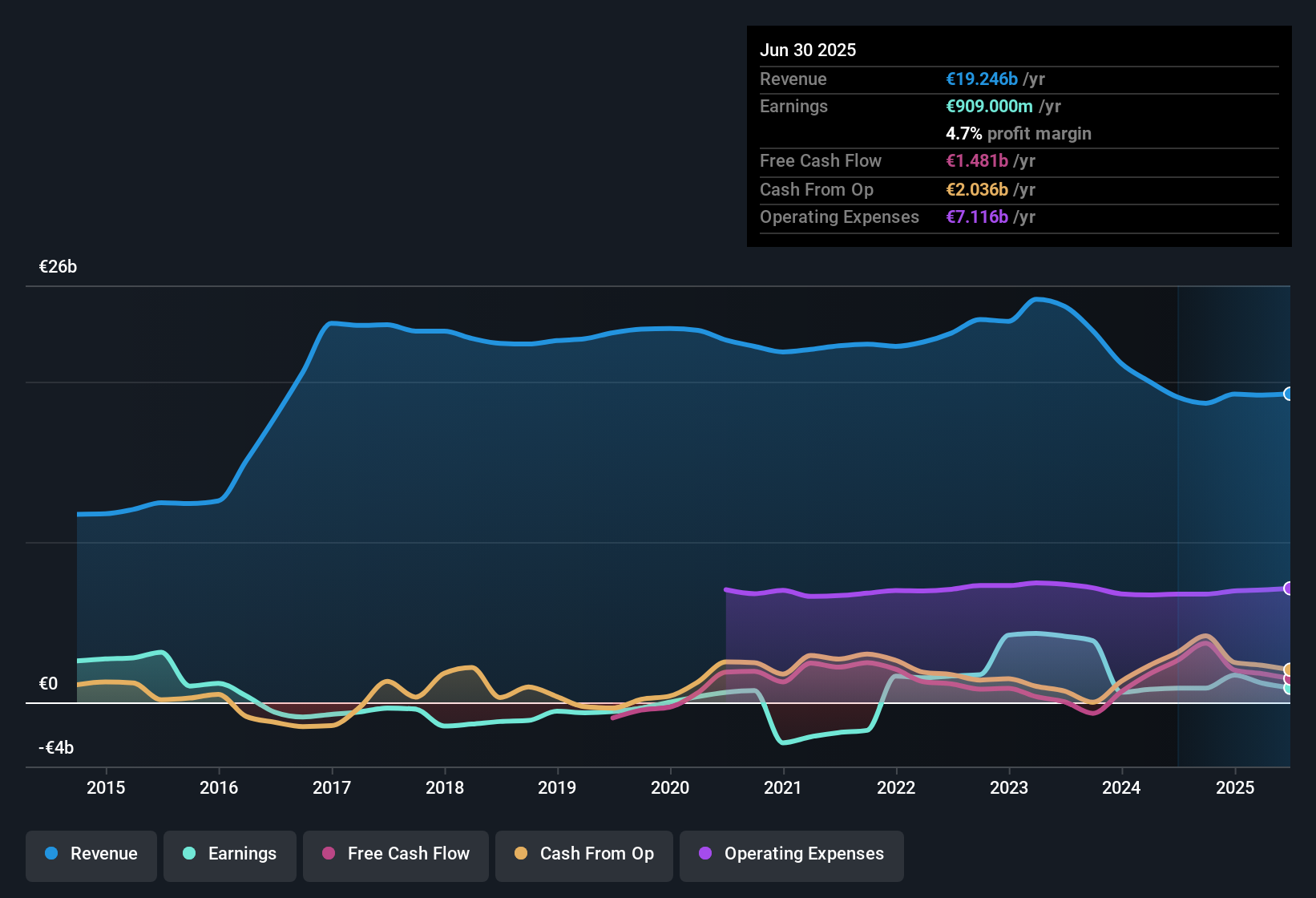
Task: Select the Revenue endpoint marker on chart
Action: 1289,394
